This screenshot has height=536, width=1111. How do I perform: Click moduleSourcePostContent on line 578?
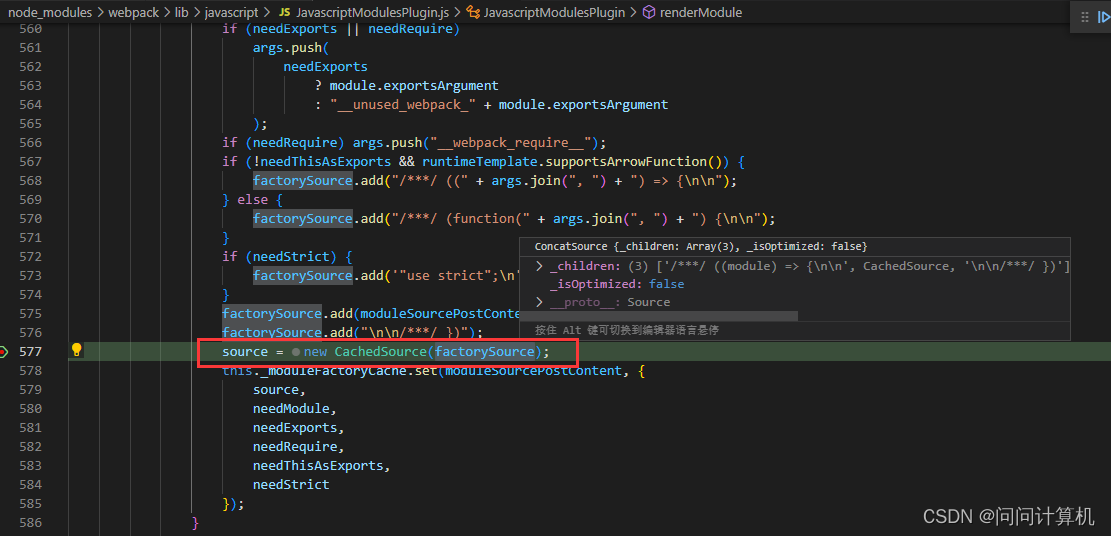534,371
